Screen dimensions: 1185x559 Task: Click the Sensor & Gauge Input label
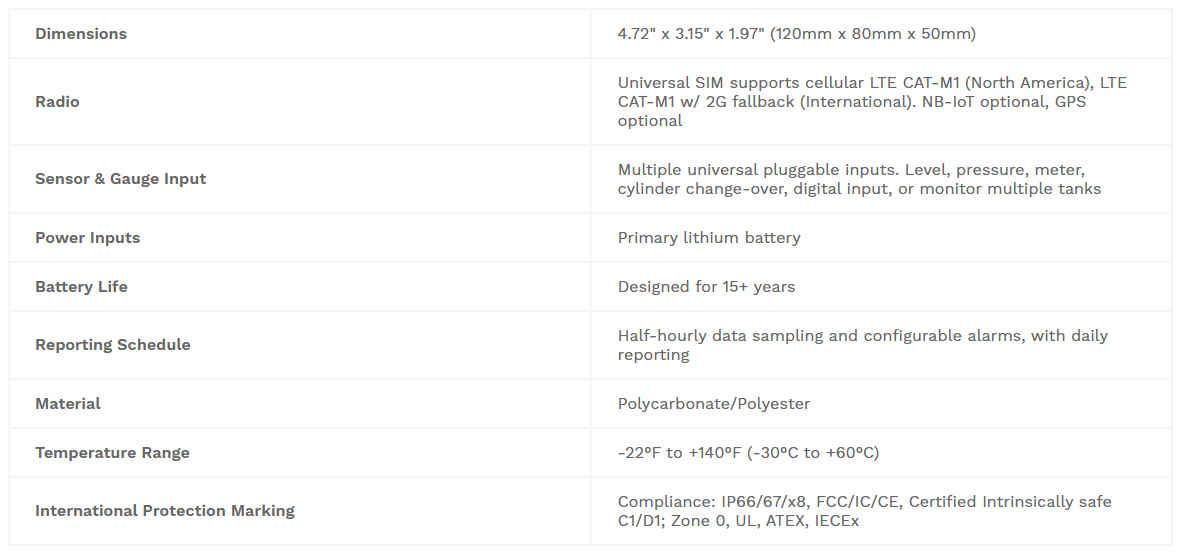pyautogui.click(x=120, y=179)
